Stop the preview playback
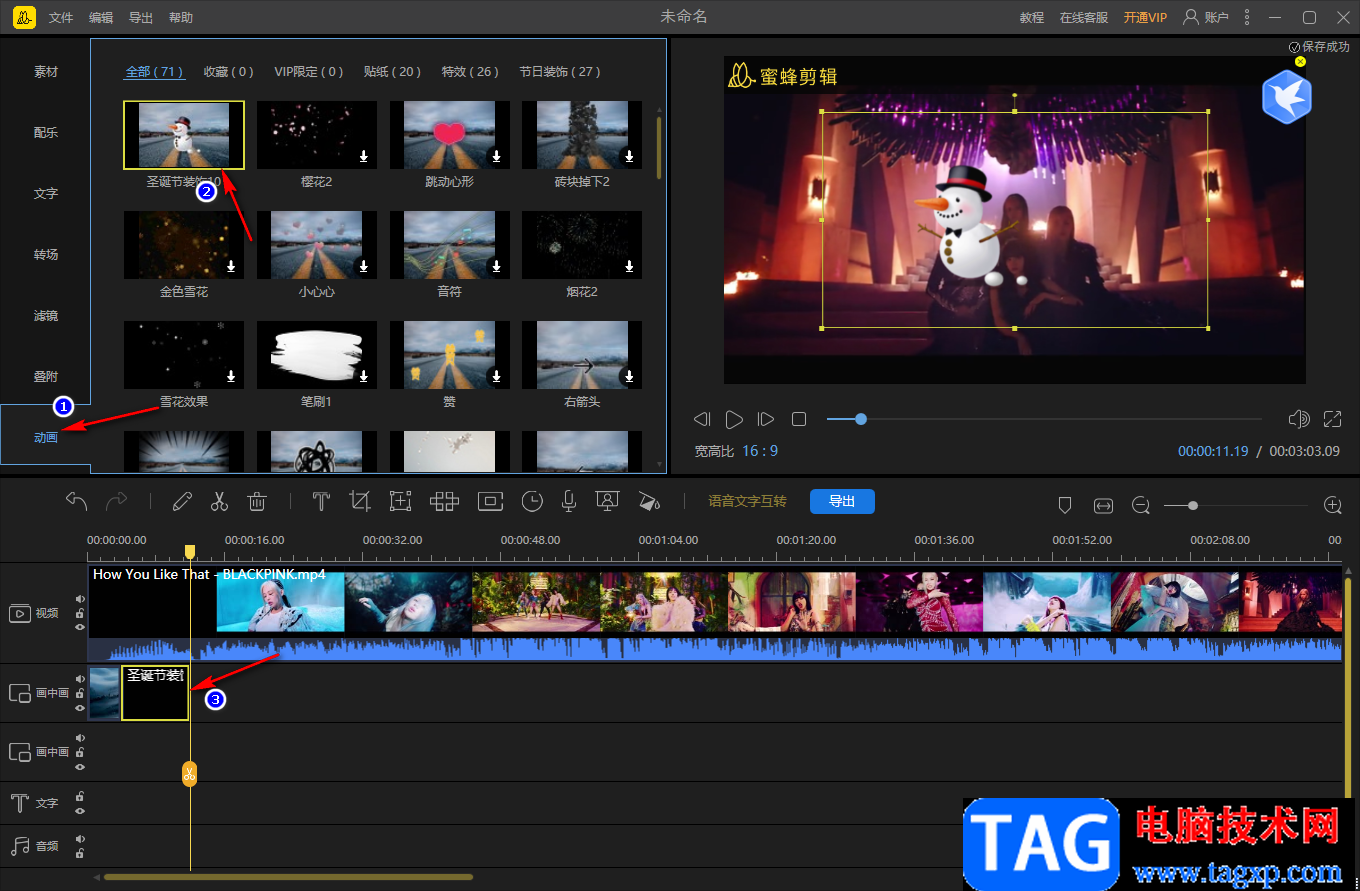 pos(799,419)
